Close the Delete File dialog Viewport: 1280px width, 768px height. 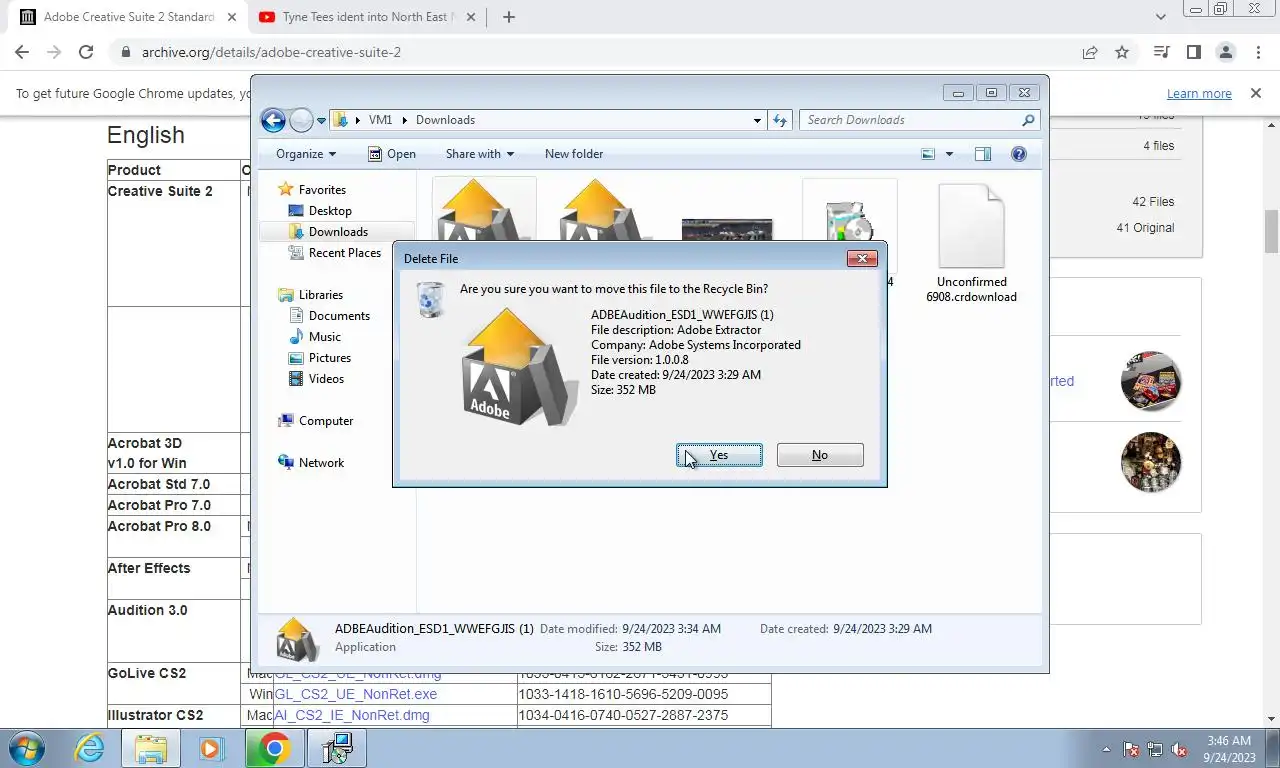862,258
